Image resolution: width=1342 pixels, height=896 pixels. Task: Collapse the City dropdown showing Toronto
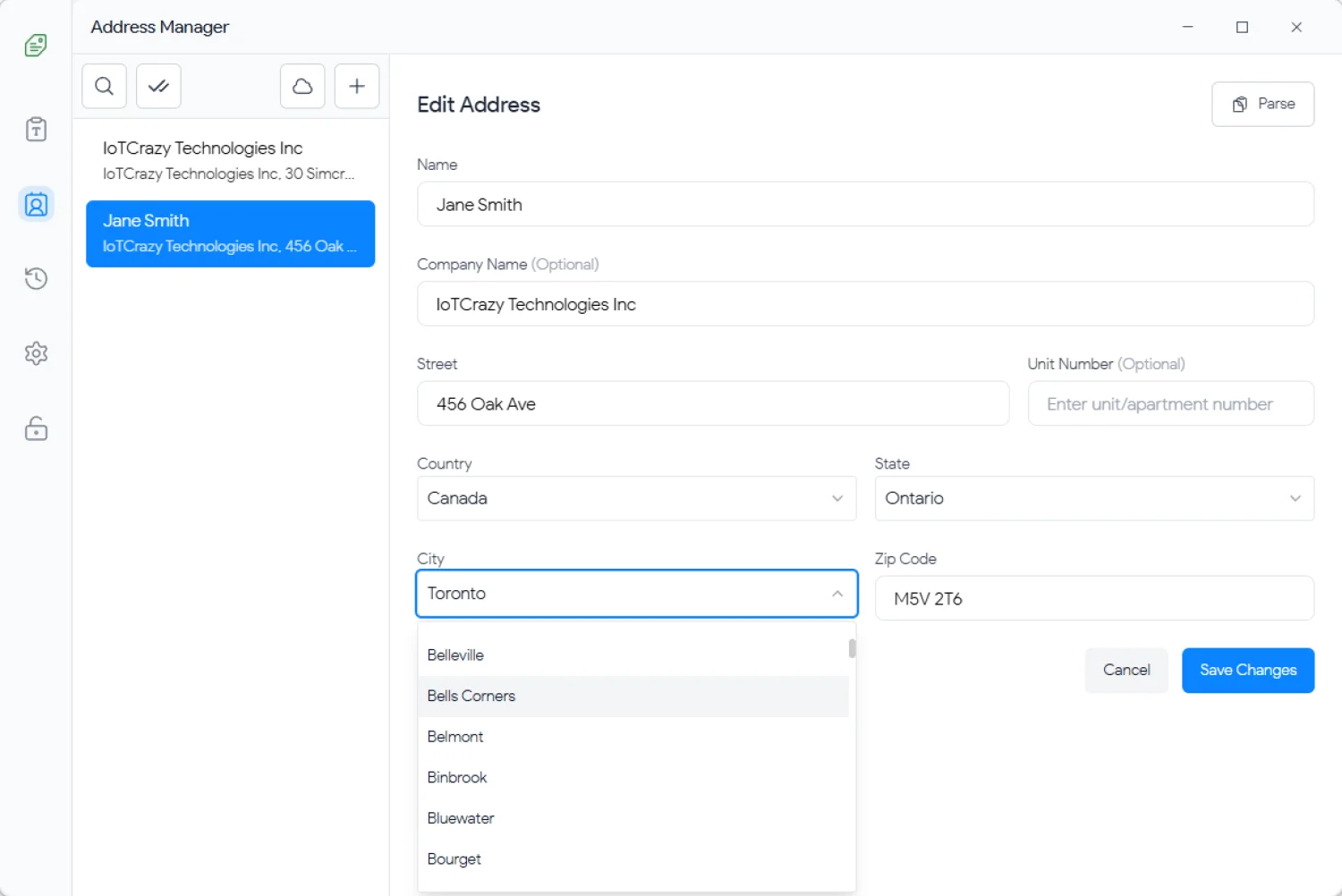837,594
